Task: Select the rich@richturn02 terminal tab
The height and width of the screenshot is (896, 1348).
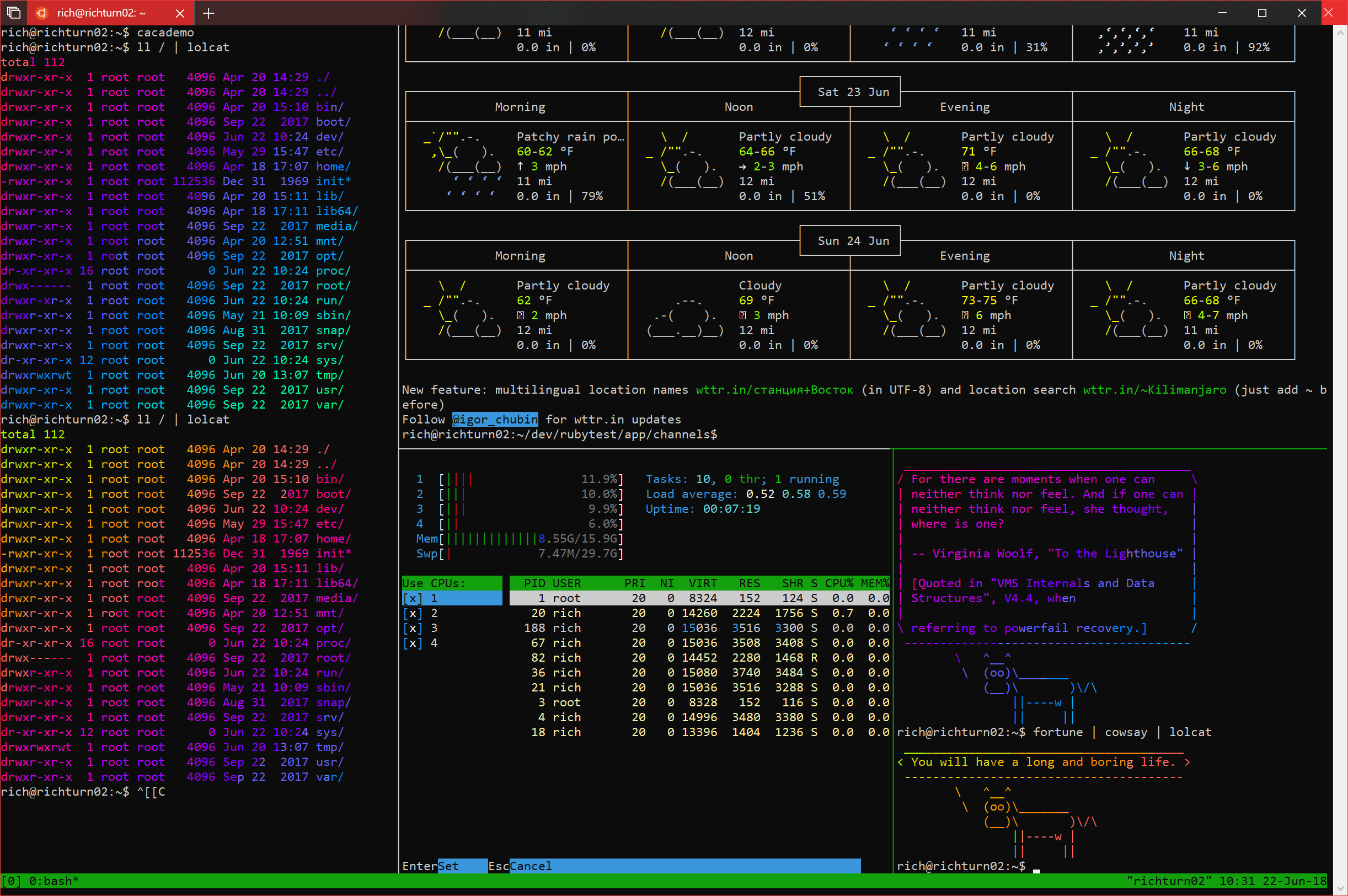Action: pyautogui.click(x=103, y=13)
